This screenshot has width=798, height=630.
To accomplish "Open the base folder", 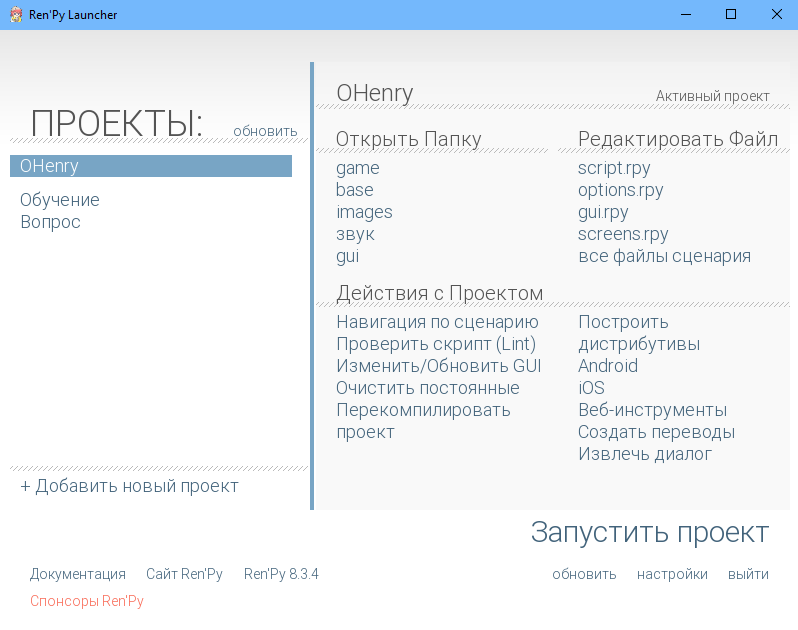I will point(355,190).
